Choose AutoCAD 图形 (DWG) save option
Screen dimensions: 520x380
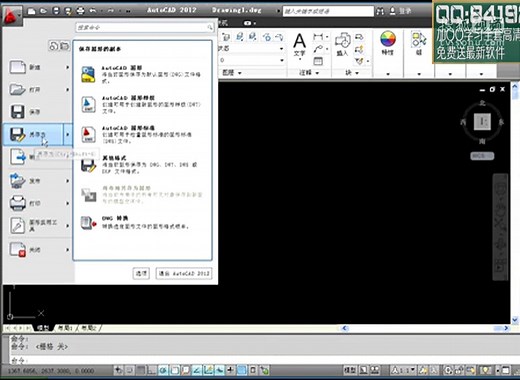point(142,74)
